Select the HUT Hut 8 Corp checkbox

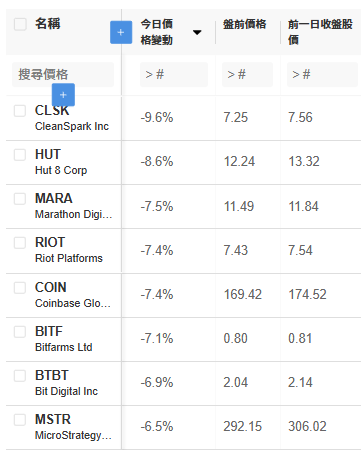[x=20, y=155]
